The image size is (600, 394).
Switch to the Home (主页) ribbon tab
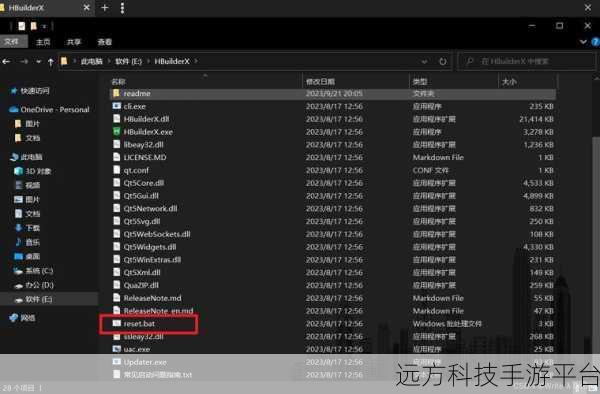pyautogui.click(x=43, y=42)
